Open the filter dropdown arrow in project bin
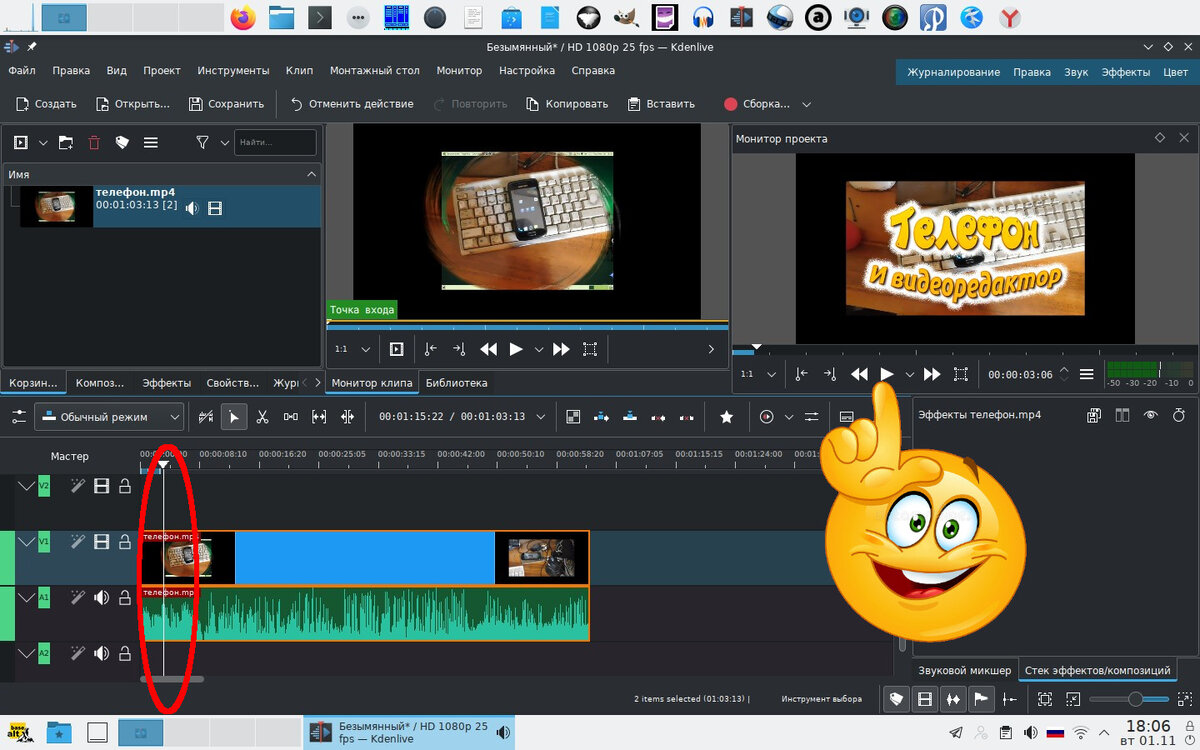 tap(225, 143)
